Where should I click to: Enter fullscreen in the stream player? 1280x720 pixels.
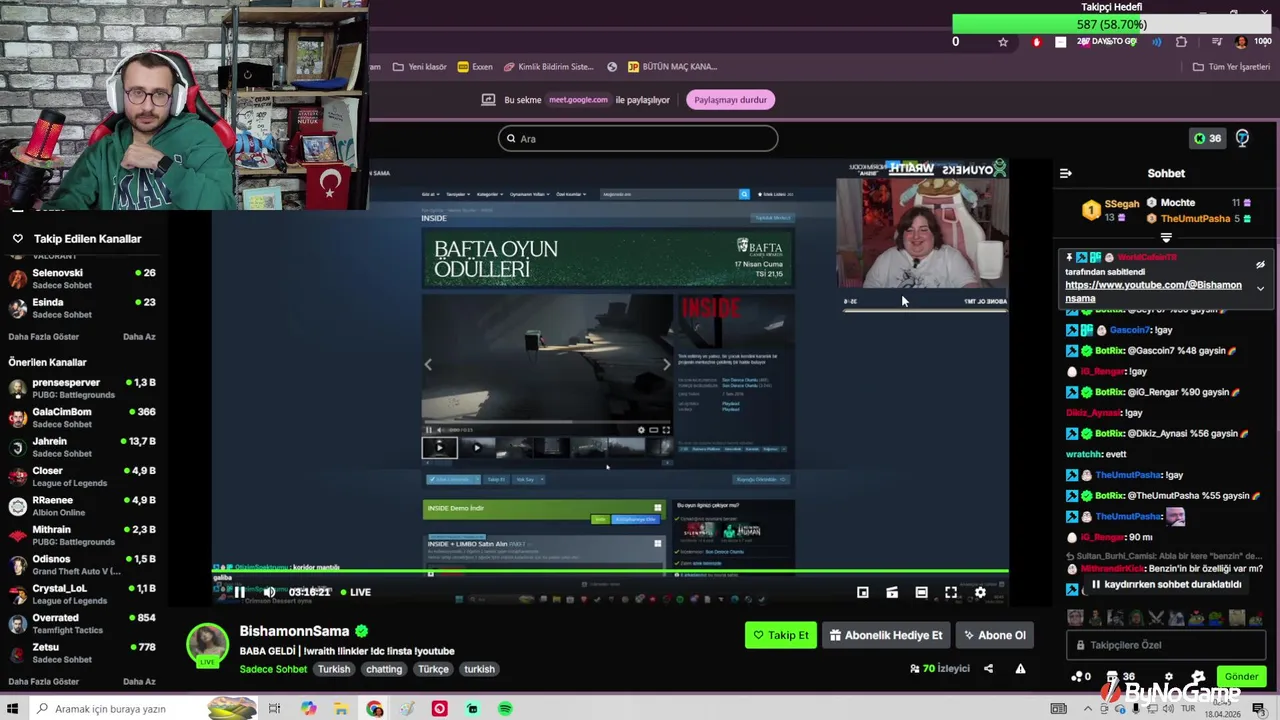pyautogui.click(x=951, y=592)
